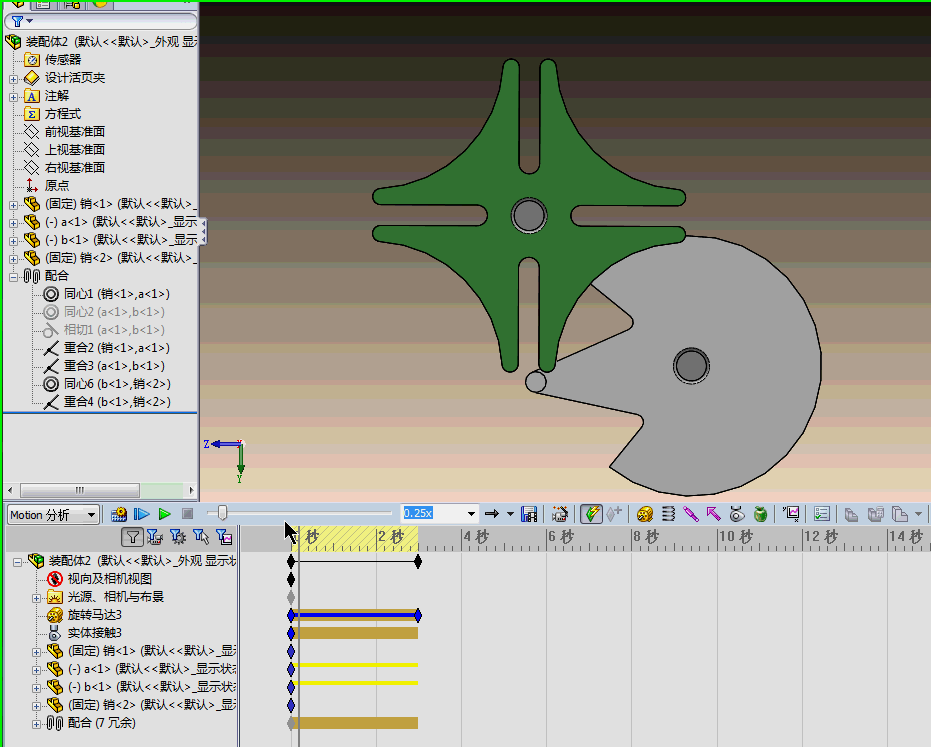Click the playback time slider handle
Image resolution: width=931 pixels, height=747 pixels.
tap(222, 513)
